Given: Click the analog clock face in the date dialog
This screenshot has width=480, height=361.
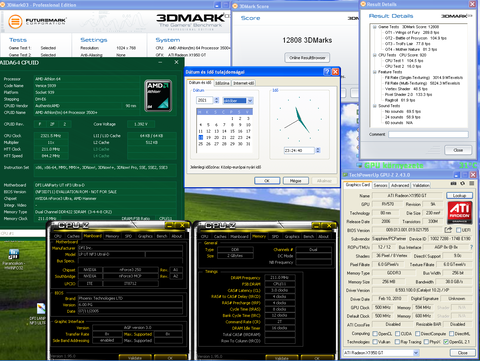Looking at the screenshot, I should coord(299,119).
